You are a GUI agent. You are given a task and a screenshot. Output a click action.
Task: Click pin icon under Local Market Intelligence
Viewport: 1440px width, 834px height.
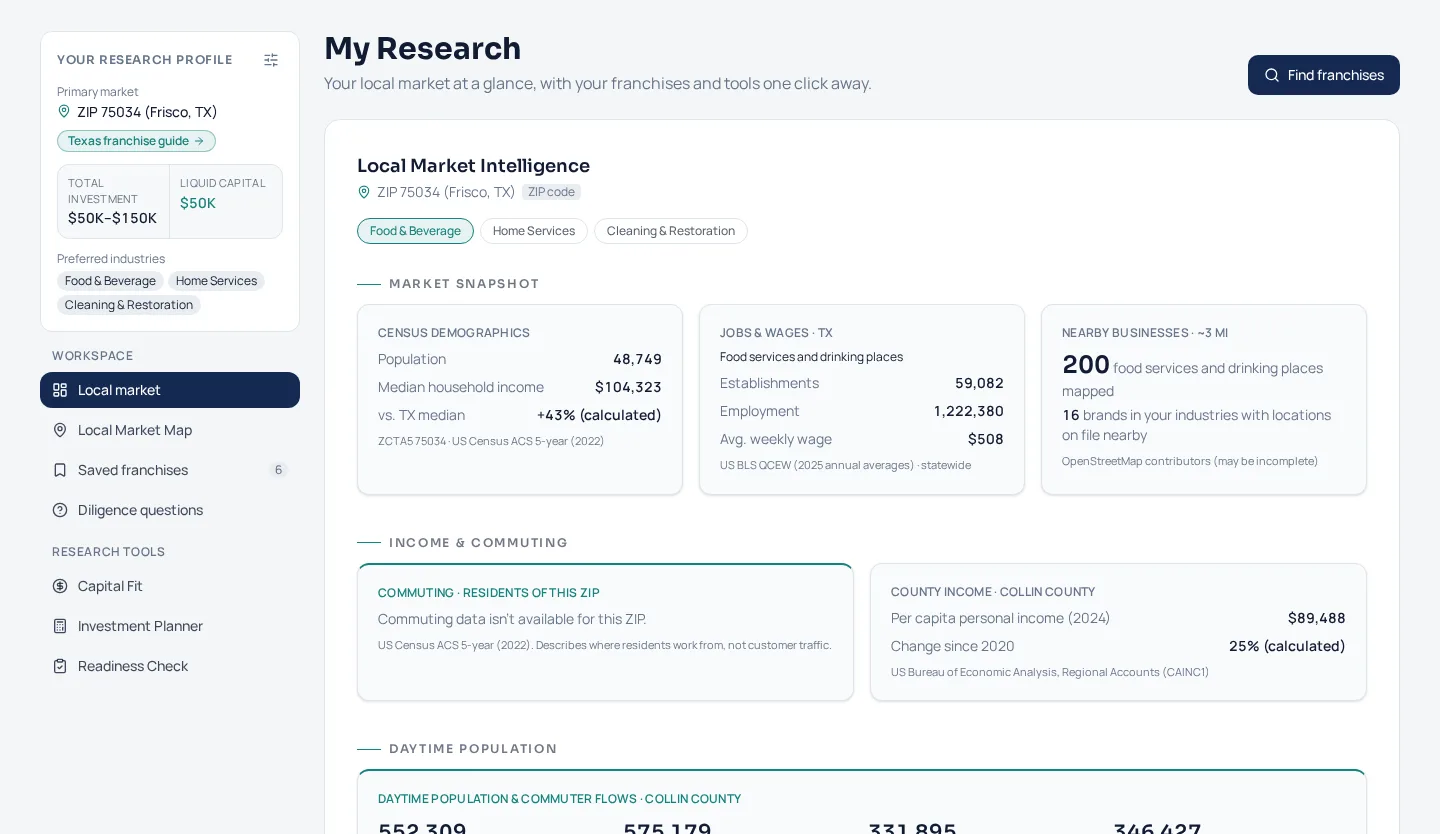(364, 192)
